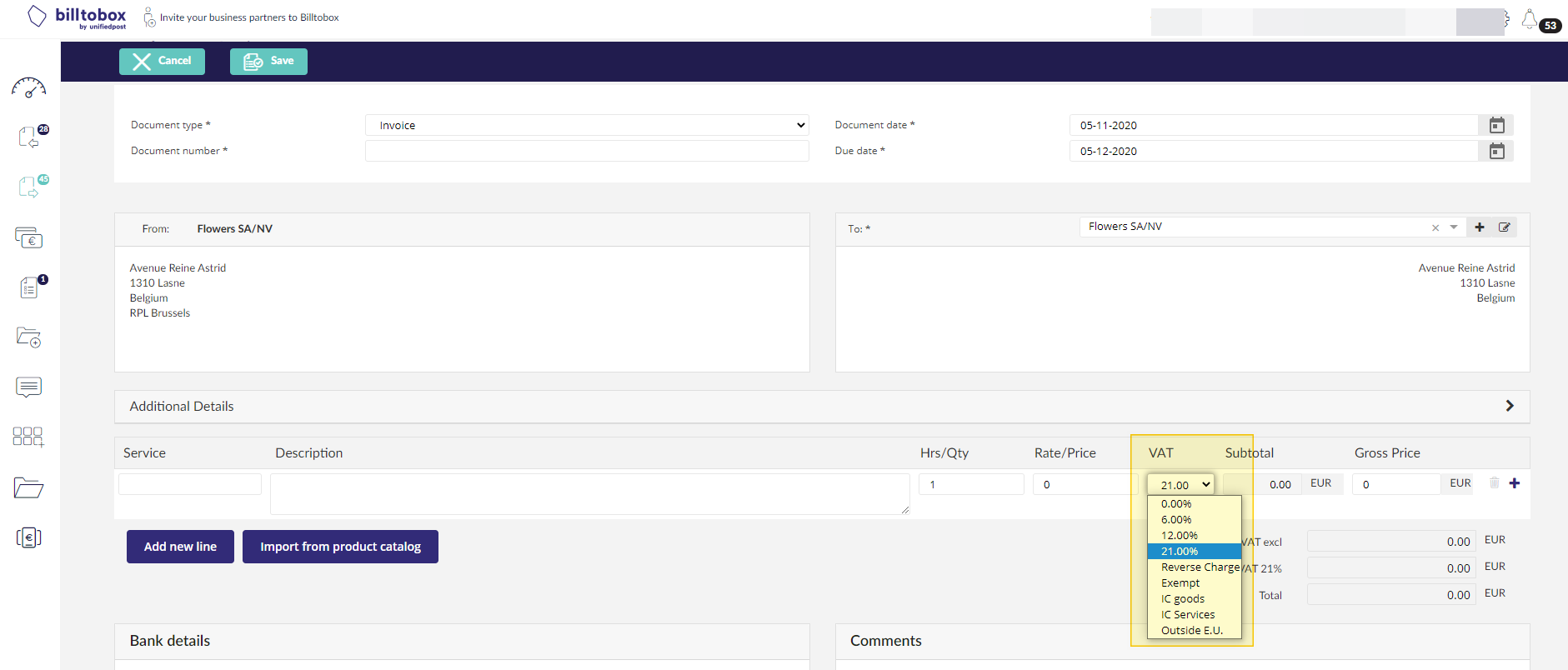Select Outside E.U. VAT option
The image size is (1568, 670).
coord(1195,631)
